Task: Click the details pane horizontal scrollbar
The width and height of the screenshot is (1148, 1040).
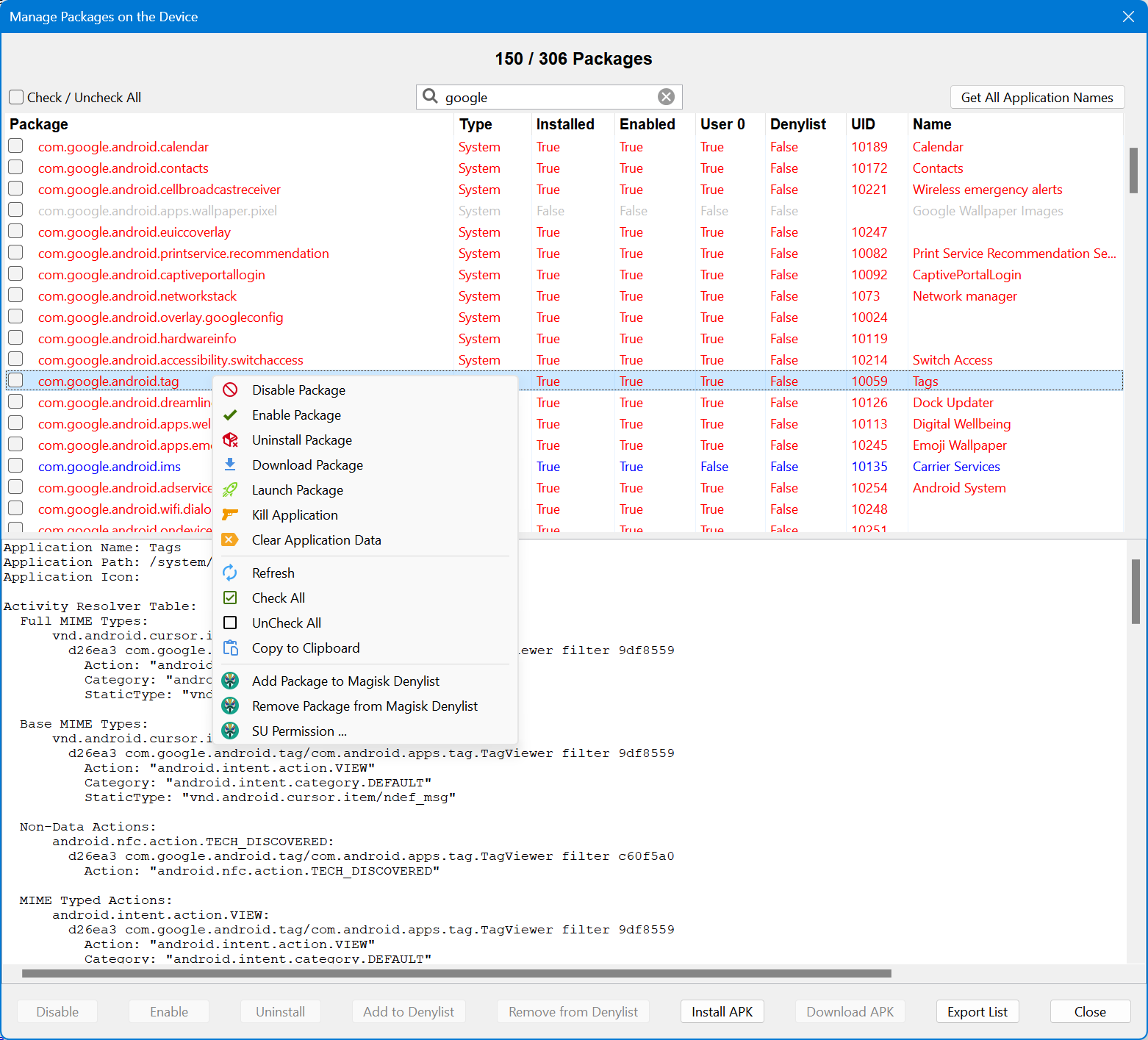Action: pos(456,973)
